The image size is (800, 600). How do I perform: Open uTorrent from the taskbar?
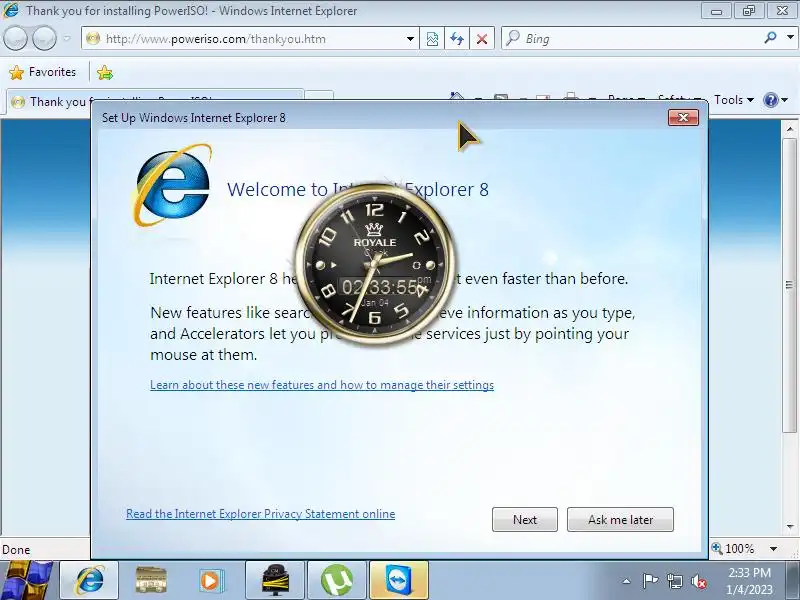coord(337,580)
